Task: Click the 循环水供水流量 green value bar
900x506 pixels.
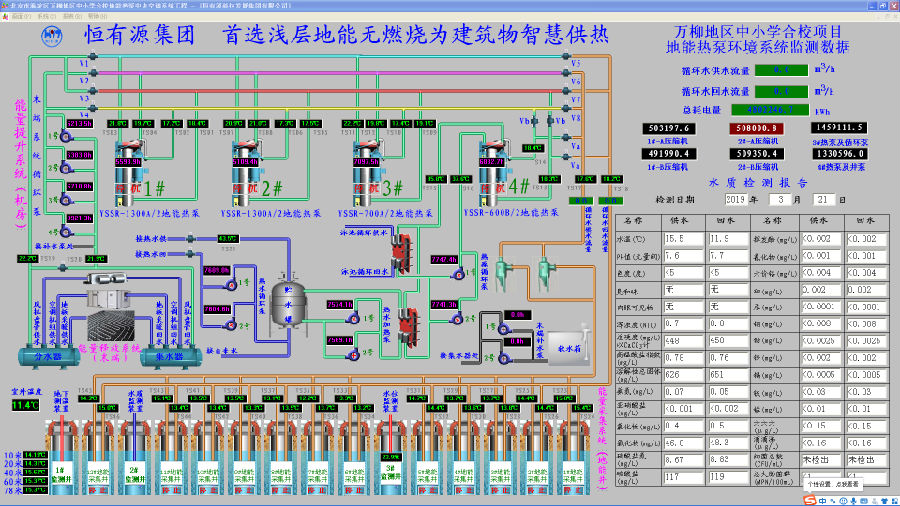Action: pyautogui.click(x=785, y=70)
